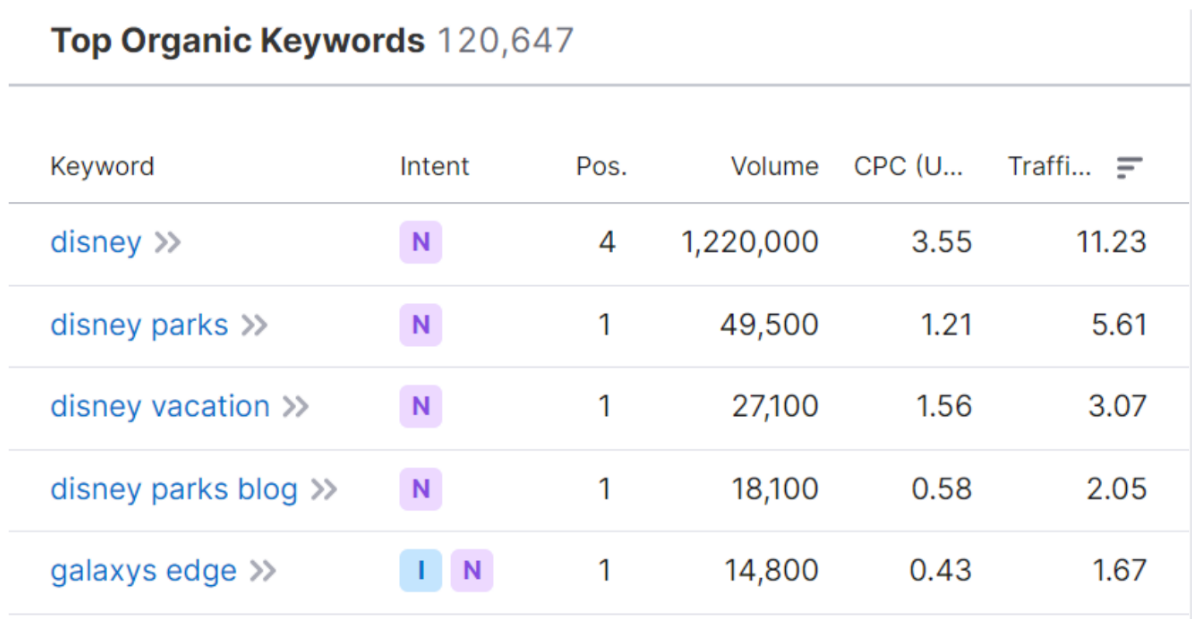1192x619 pixels.
Task: Click double-chevron icon next to 'disney parks'
Action: tap(255, 326)
